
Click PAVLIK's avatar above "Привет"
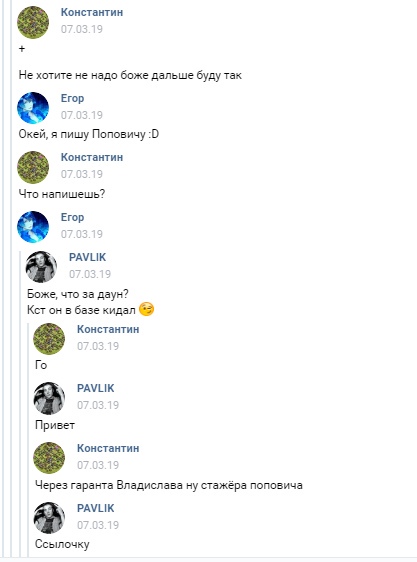coord(49,398)
